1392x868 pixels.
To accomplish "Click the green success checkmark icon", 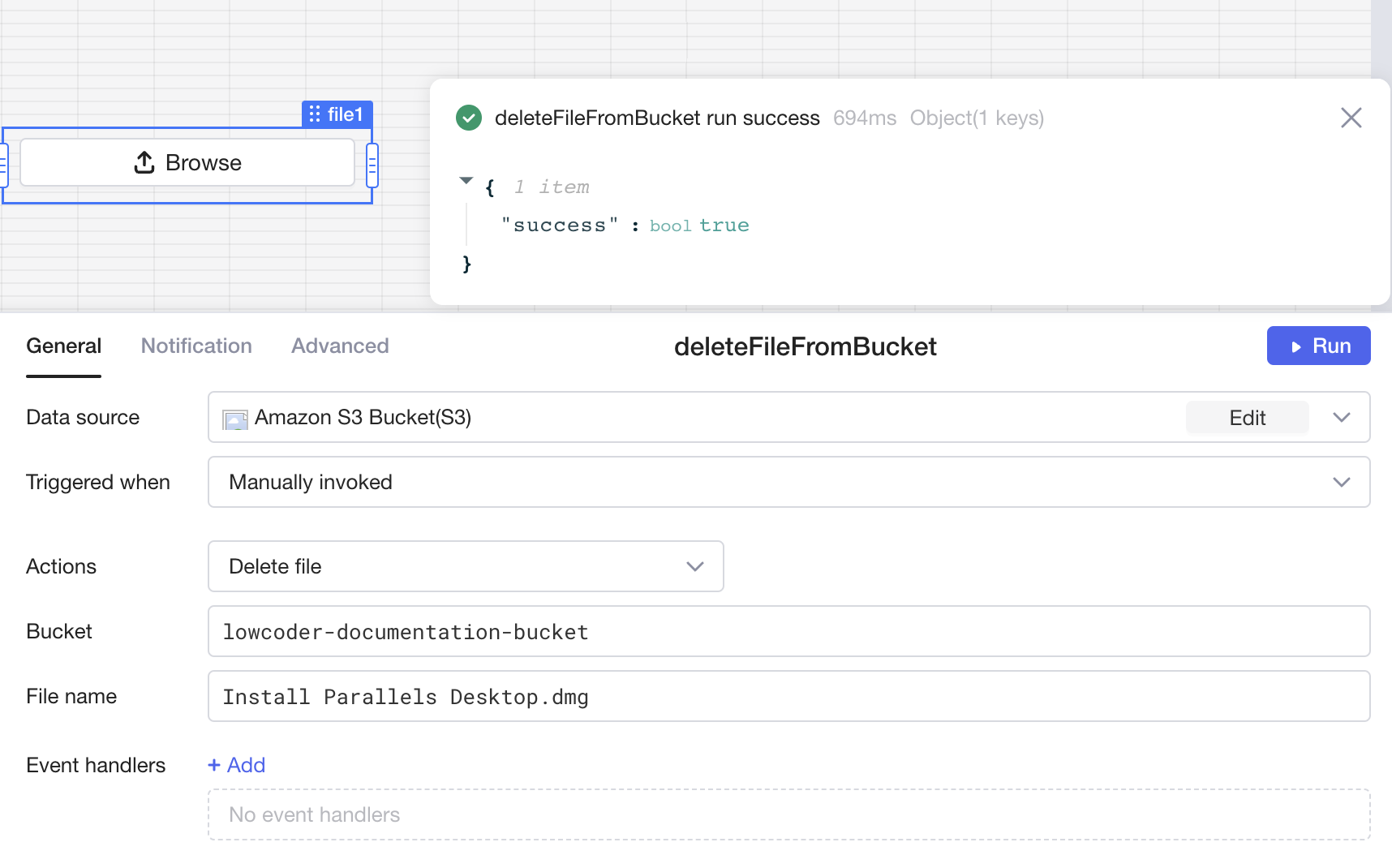I will coord(469,118).
